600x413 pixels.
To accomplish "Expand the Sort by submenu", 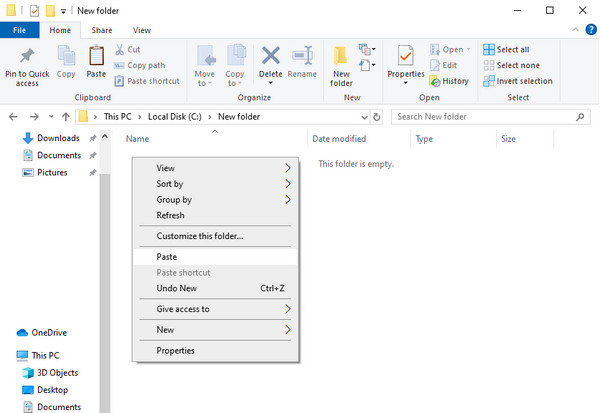I will click(x=215, y=184).
